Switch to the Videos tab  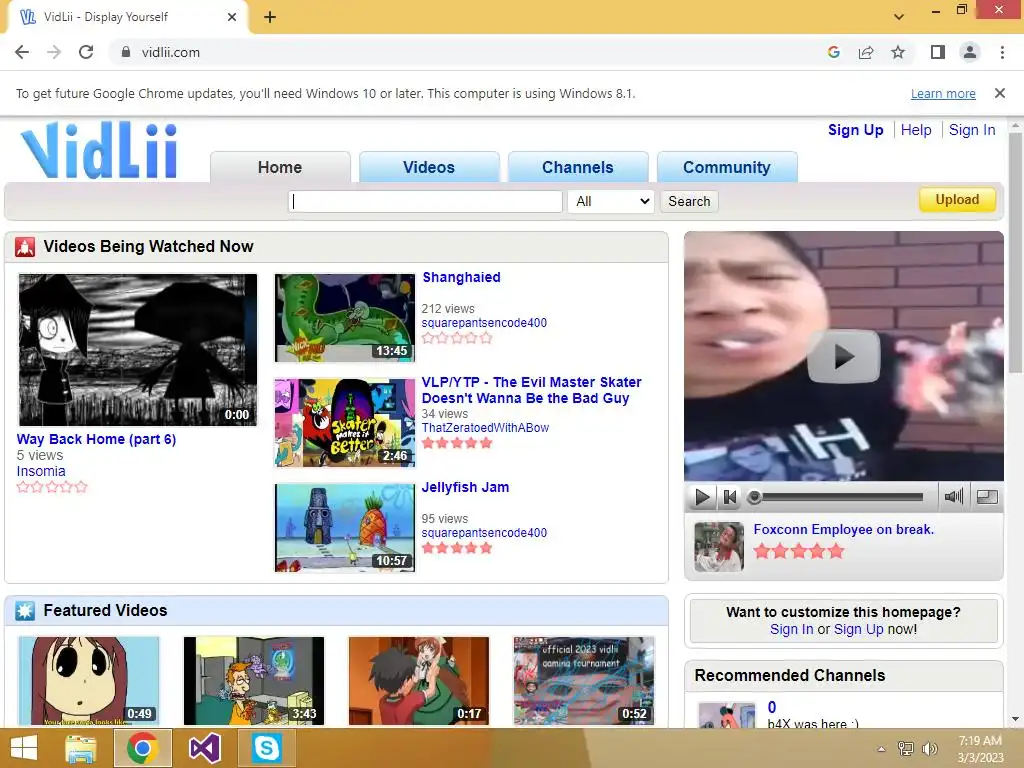point(429,167)
